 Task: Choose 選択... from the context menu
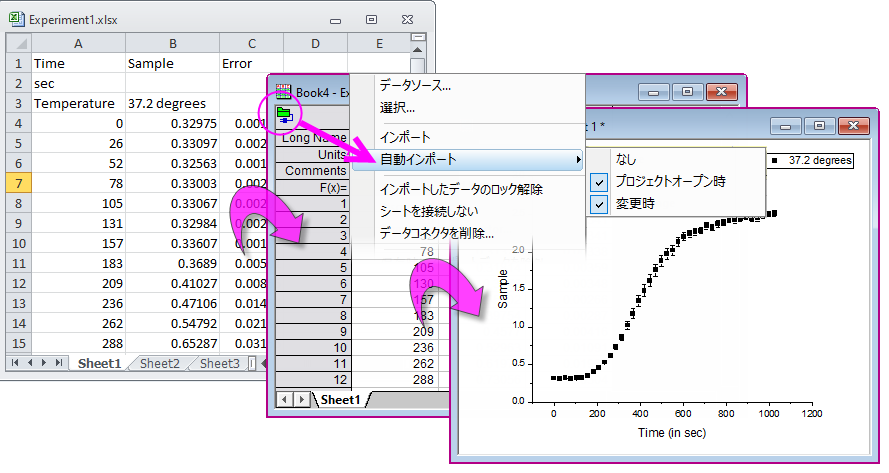397,108
